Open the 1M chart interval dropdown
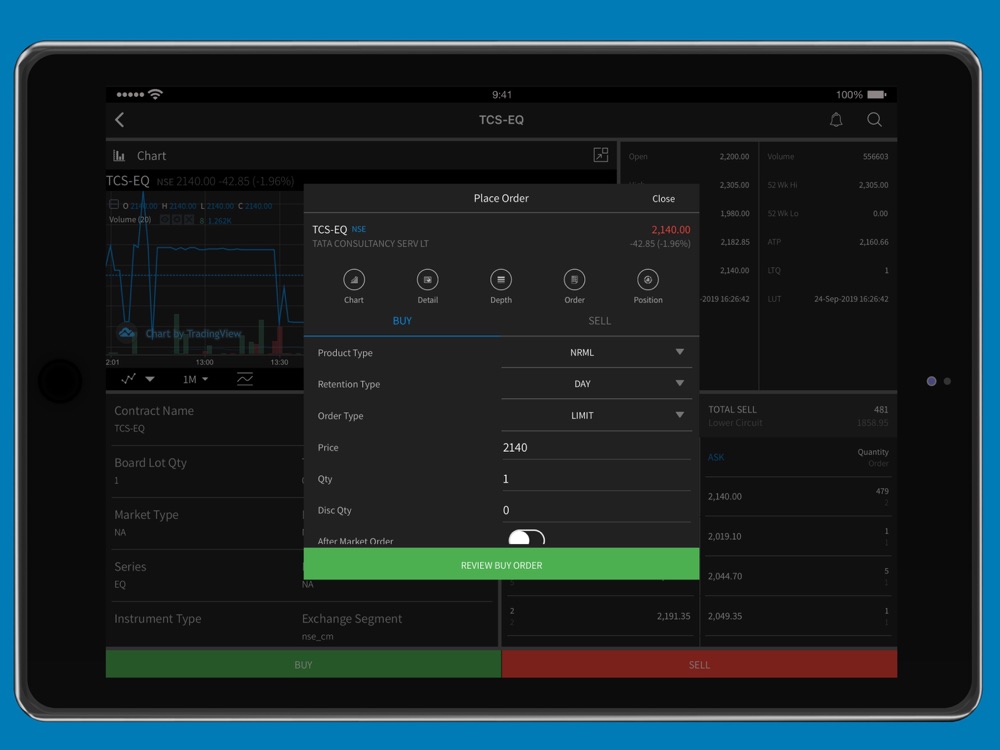 point(195,379)
